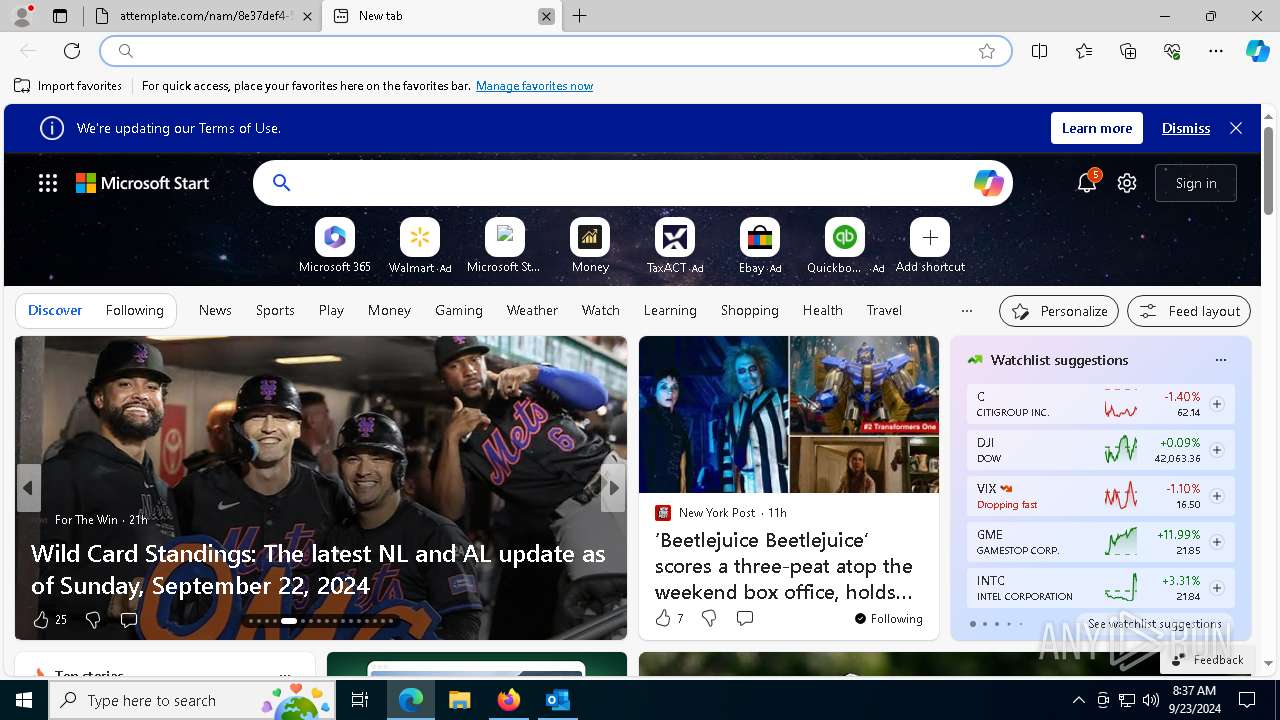Open Browser essentials icon

click(1172, 51)
